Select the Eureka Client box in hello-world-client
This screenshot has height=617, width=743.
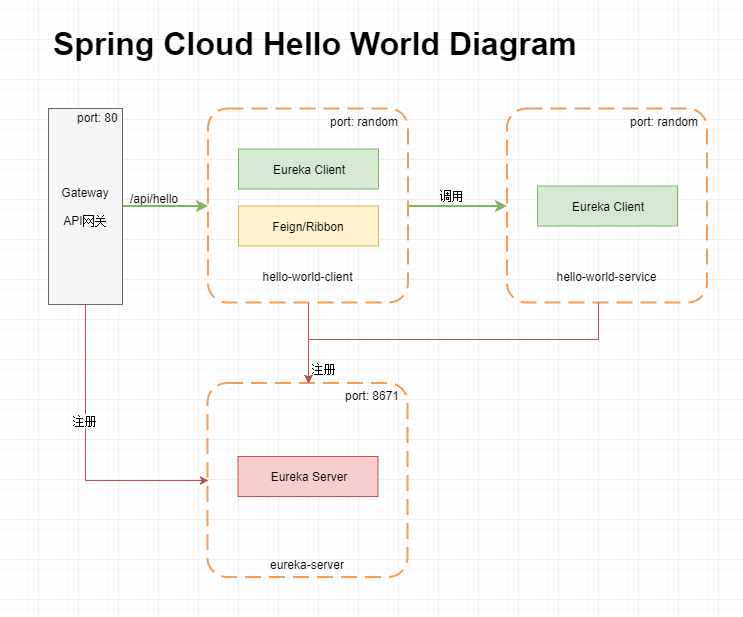tap(308, 169)
